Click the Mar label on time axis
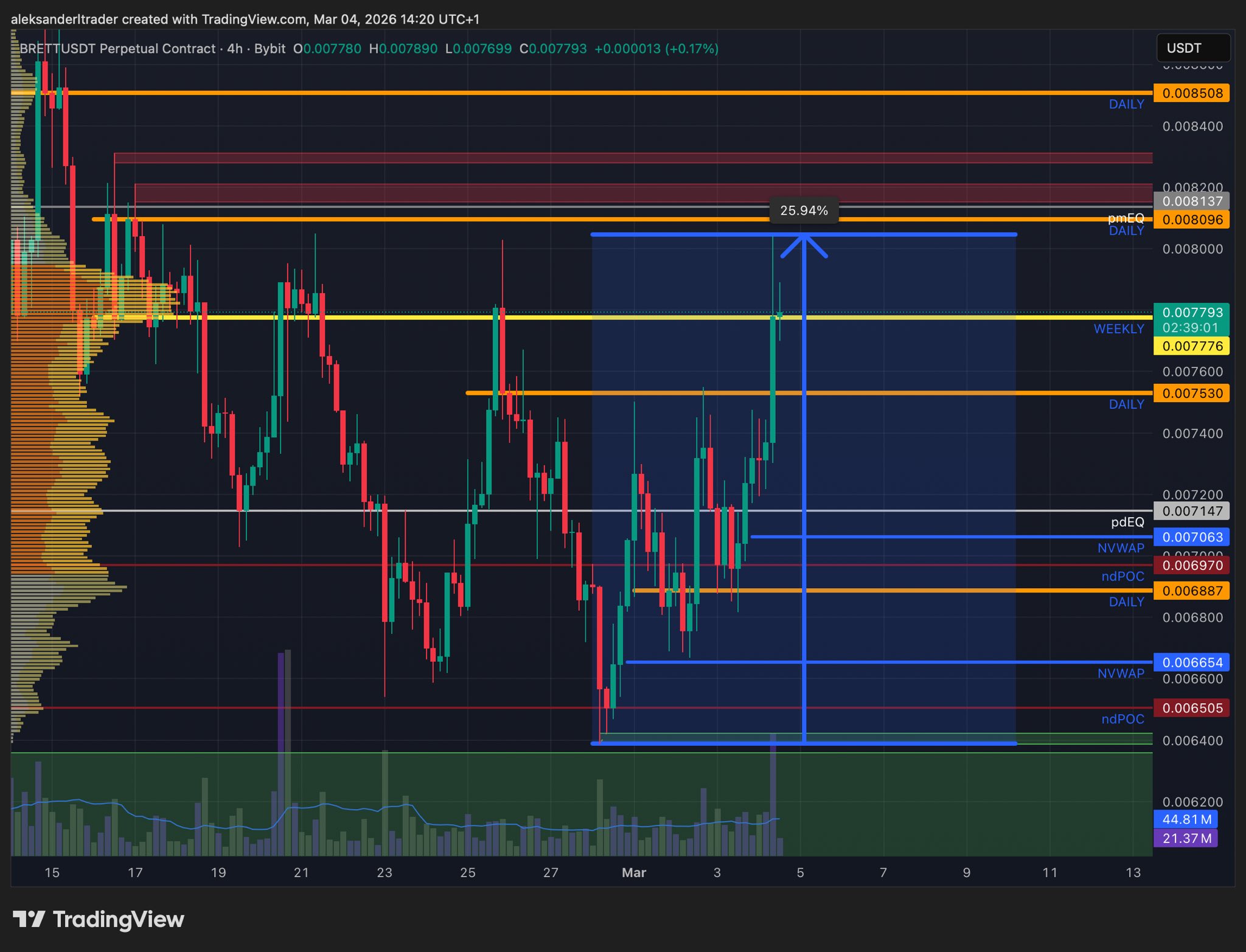The width and height of the screenshot is (1246, 952). [633, 872]
